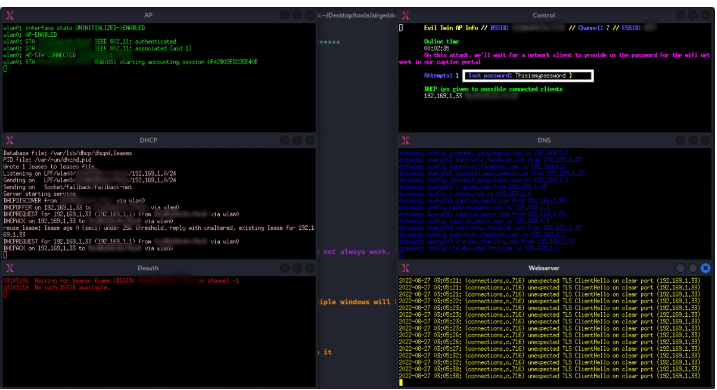Click 'Sending on Socket/fallback/fallback-net' line
717x390 pixels.
(68, 187)
